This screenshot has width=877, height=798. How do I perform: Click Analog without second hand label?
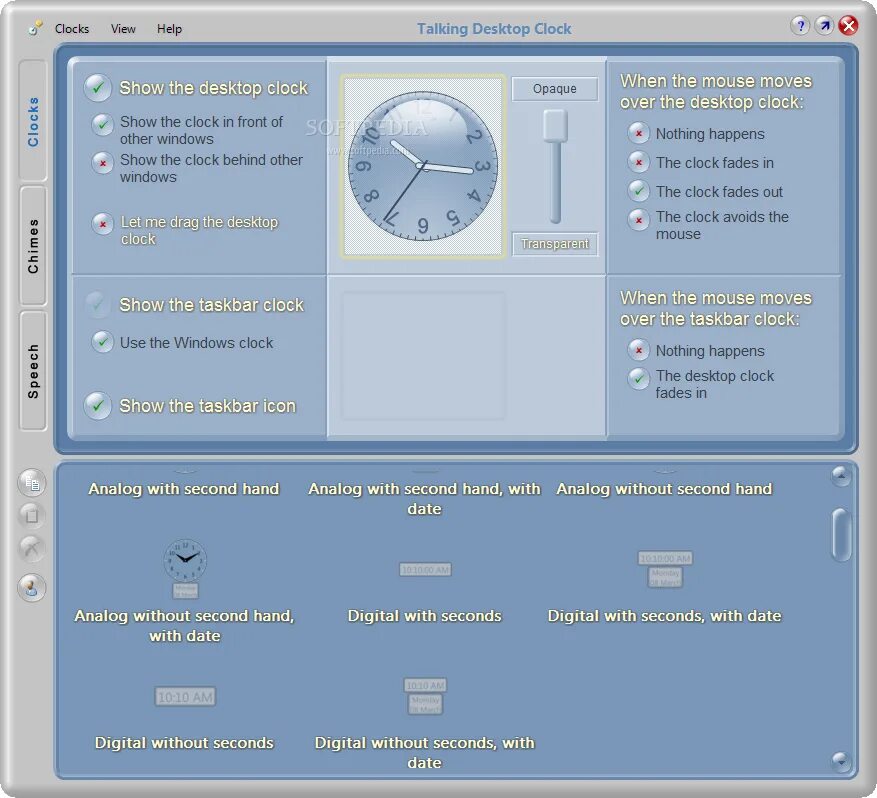pyautogui.click(x=664, y=489)
